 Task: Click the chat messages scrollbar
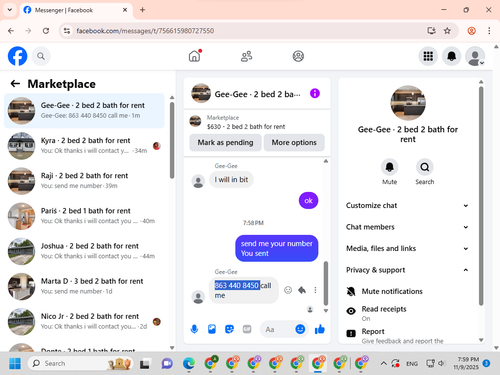pos(326,283)
